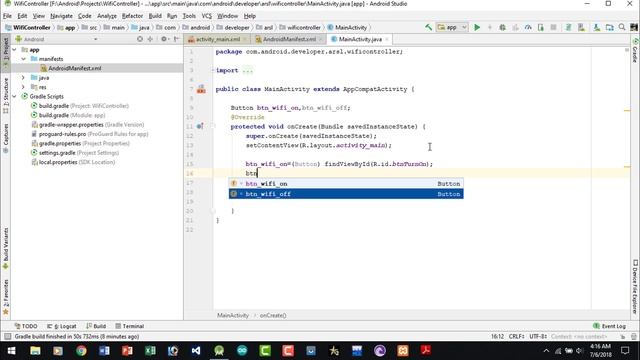Viewport: 640px width, 360px height.
Task: Collapse the manifests folder
Action: tap(23, 59)
